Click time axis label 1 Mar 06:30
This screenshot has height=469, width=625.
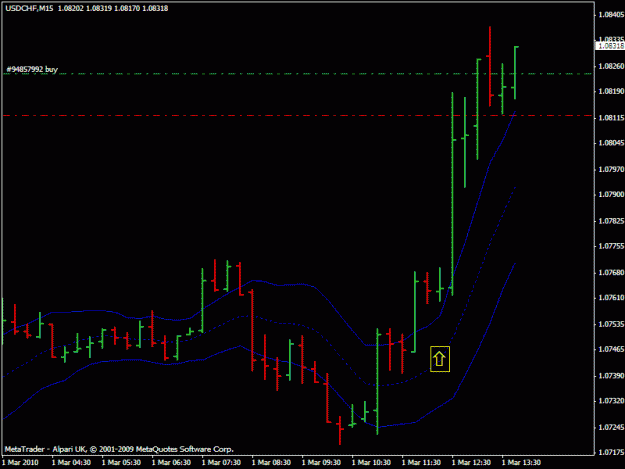pyautogui.click(x=171, y=462)
